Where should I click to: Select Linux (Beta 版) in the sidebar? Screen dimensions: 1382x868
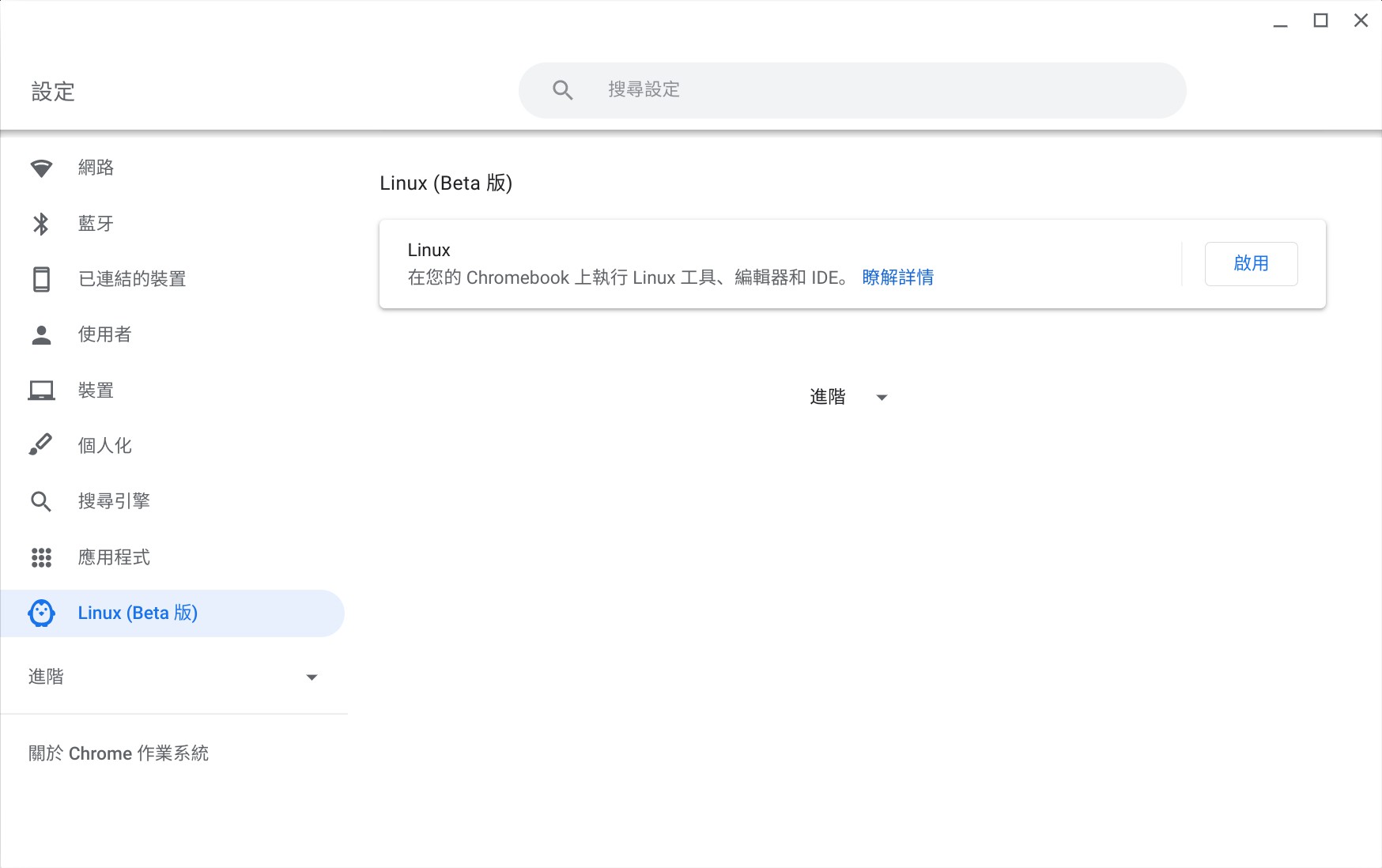138,613
